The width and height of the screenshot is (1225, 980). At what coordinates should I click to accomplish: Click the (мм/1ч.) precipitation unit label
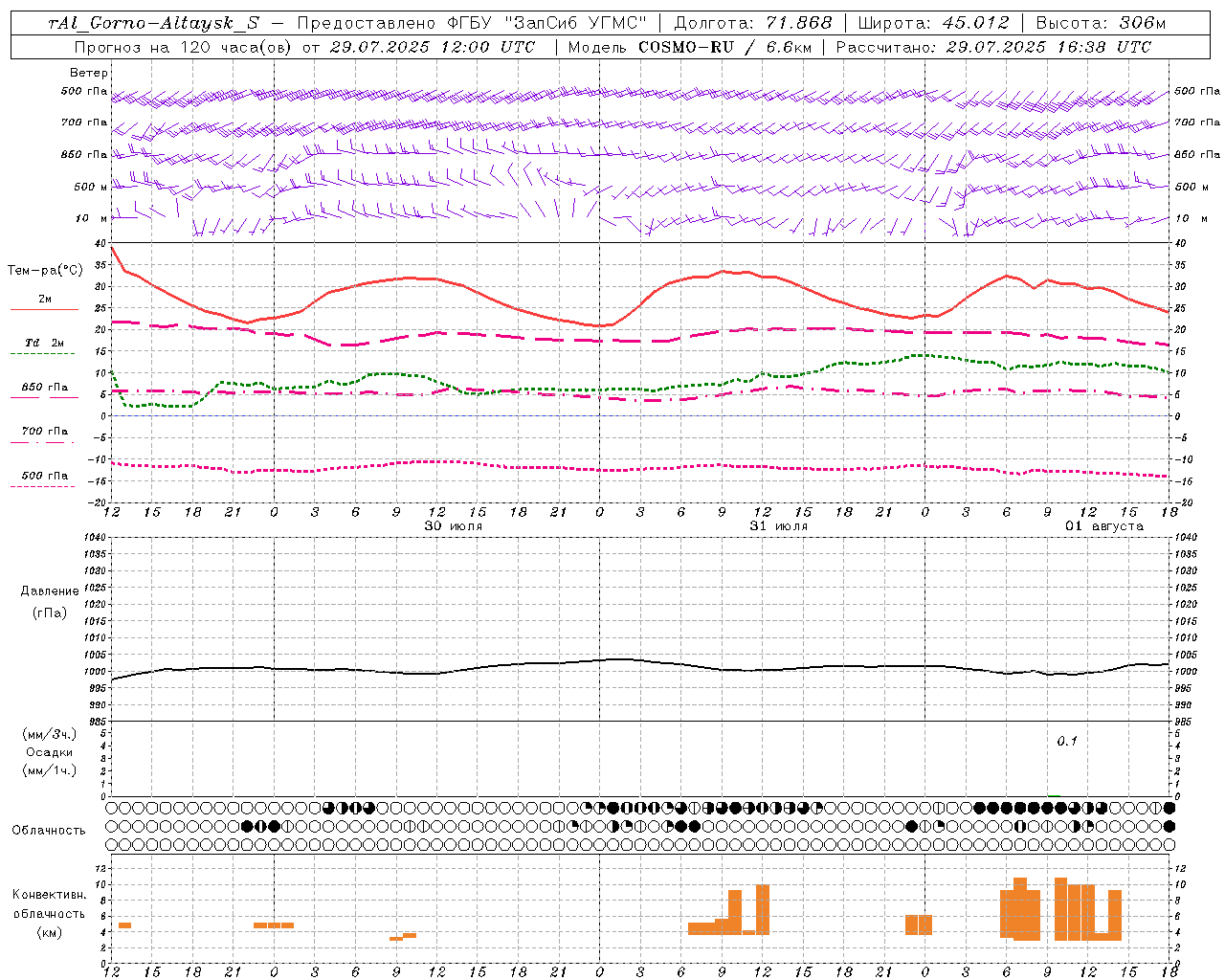pyautogui.click(x=50, y=770)
